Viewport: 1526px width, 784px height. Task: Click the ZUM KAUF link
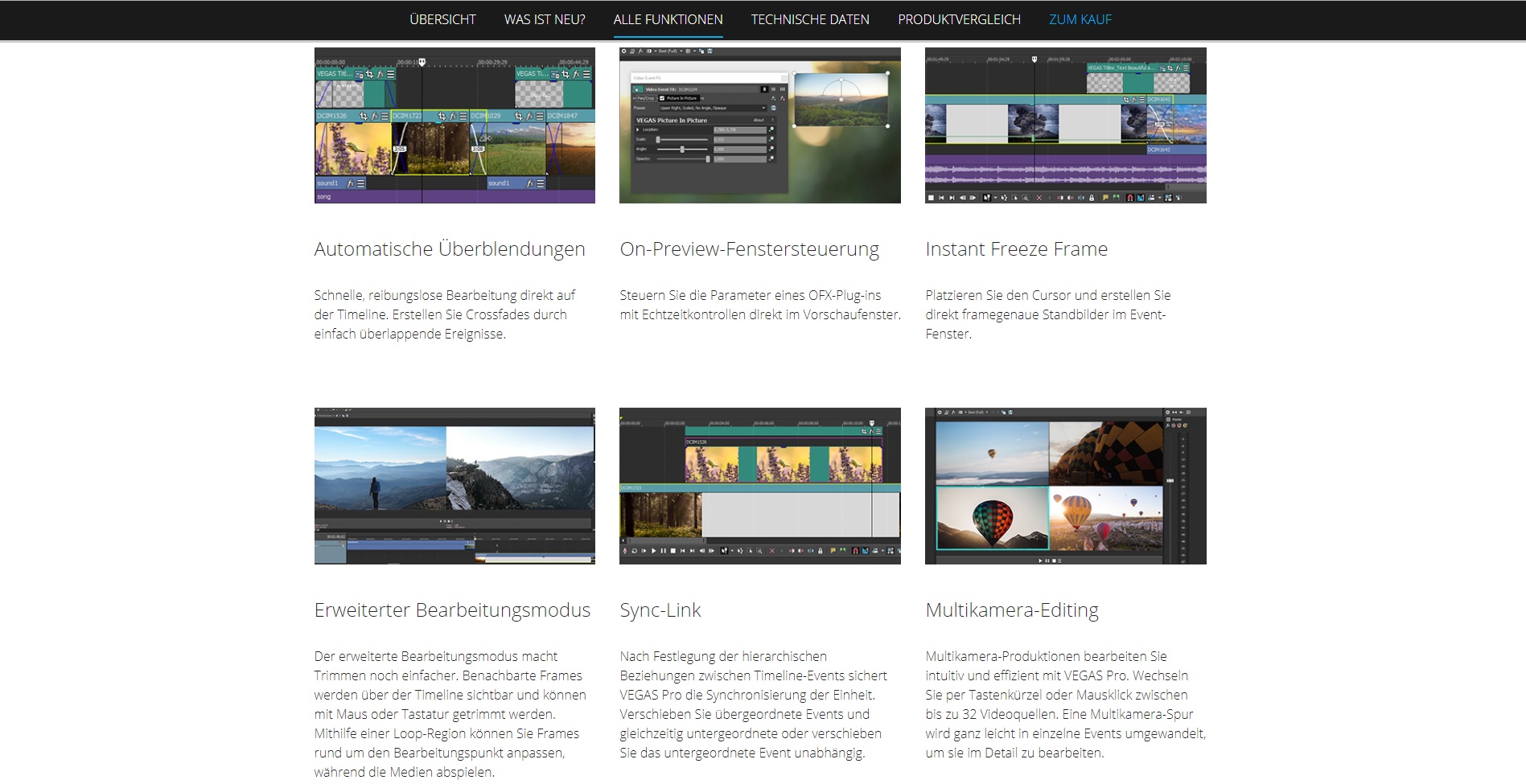click(x=1080, y=19)
